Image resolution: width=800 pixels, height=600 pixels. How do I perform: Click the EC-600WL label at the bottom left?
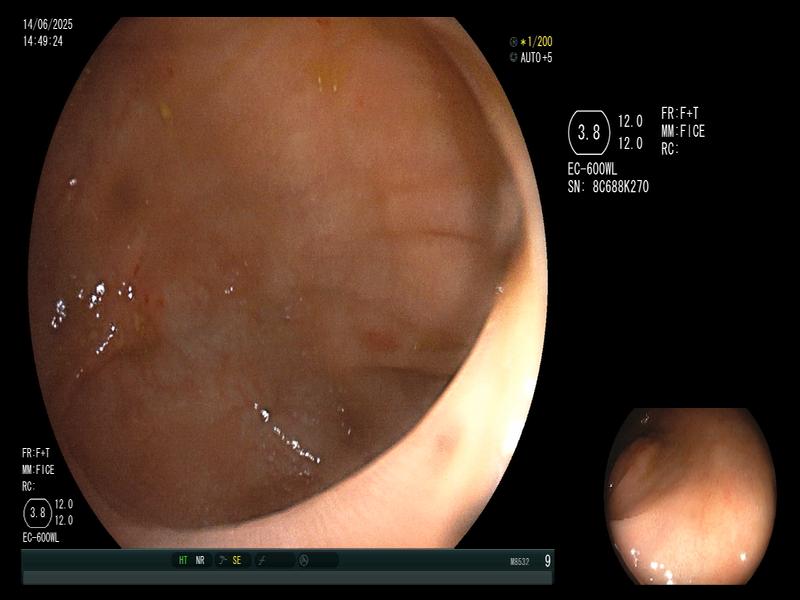(x=41, y=538)
